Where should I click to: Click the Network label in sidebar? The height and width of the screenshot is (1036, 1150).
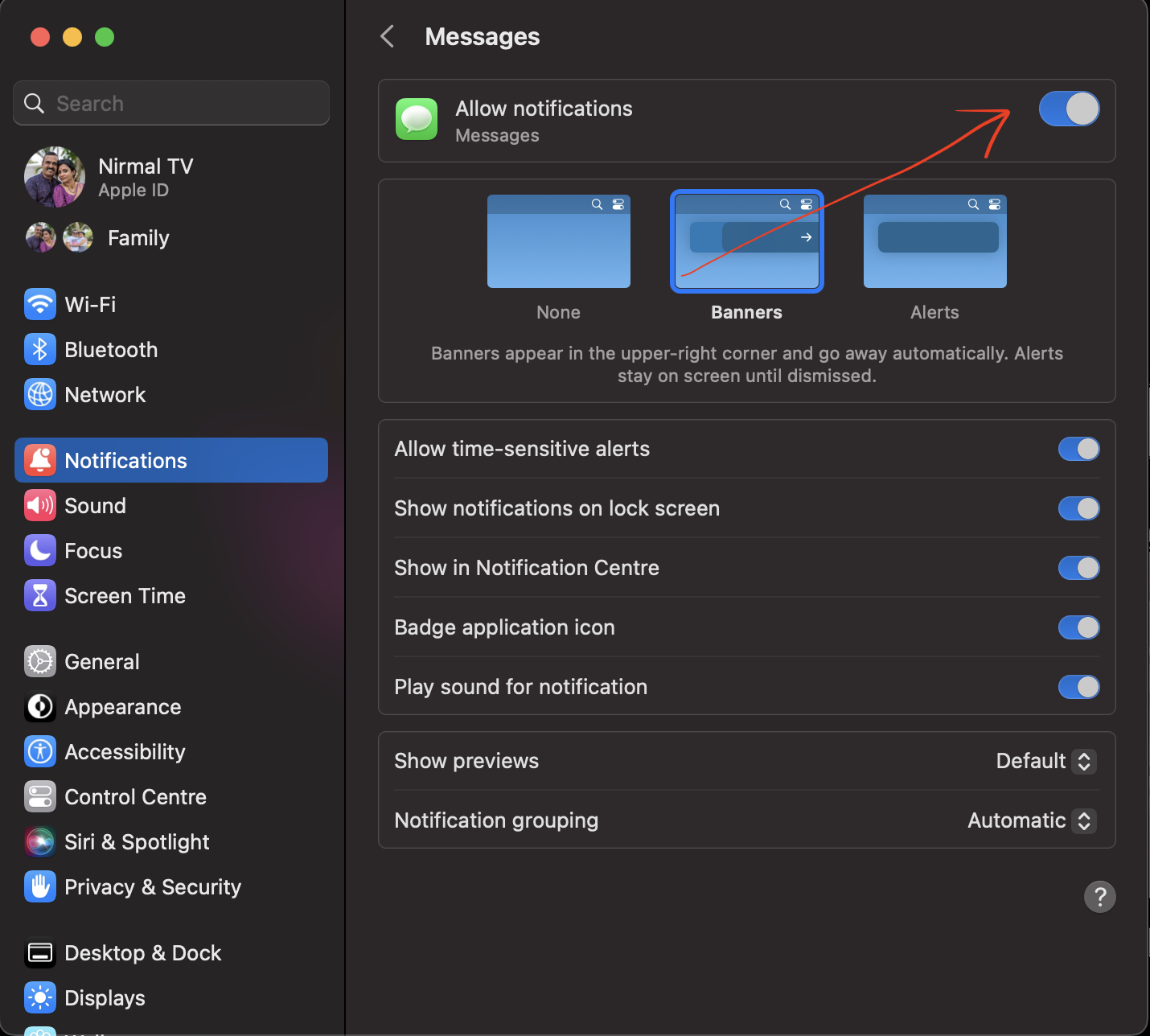(x=105, y=394)
